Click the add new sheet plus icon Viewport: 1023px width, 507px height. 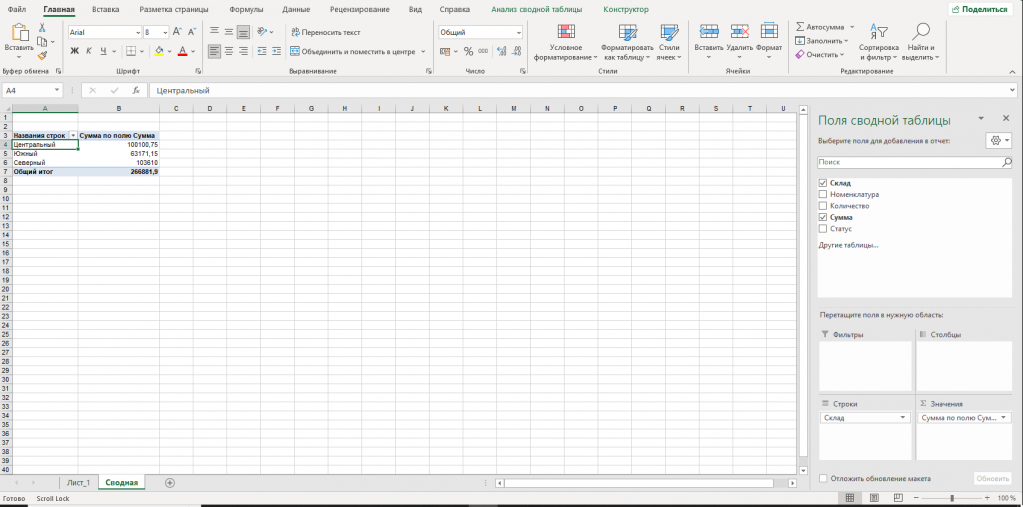pos(170,483)
